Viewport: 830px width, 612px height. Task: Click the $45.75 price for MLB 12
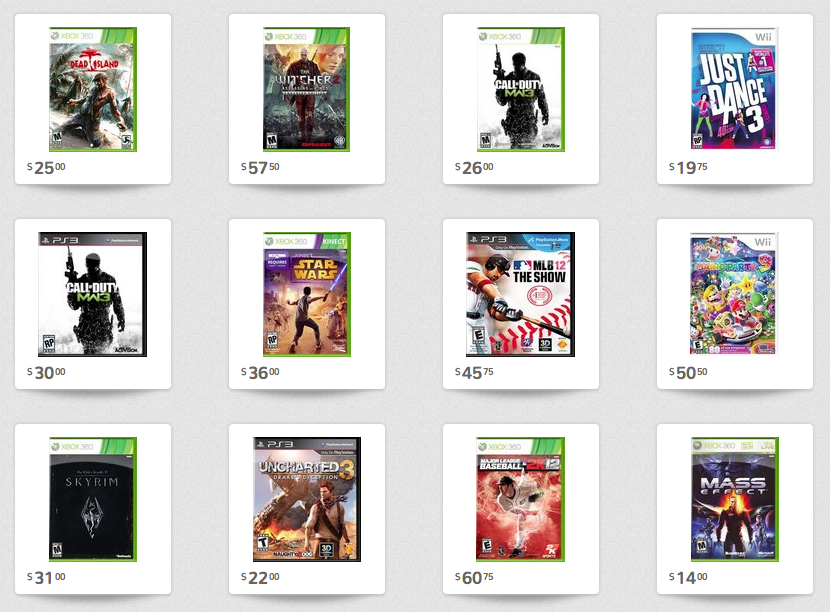[474, 373]
